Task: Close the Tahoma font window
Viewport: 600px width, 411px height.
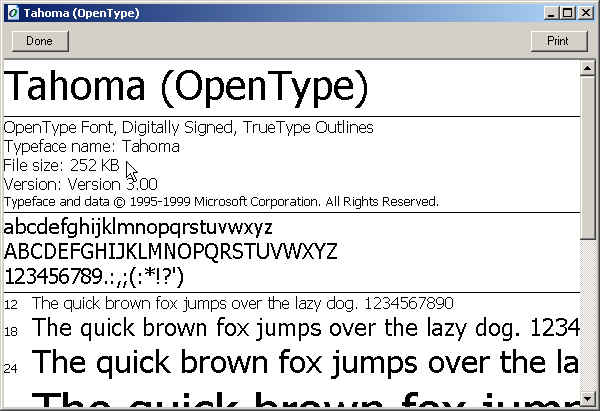Action: pyautogui.click(x=586, y=13)
